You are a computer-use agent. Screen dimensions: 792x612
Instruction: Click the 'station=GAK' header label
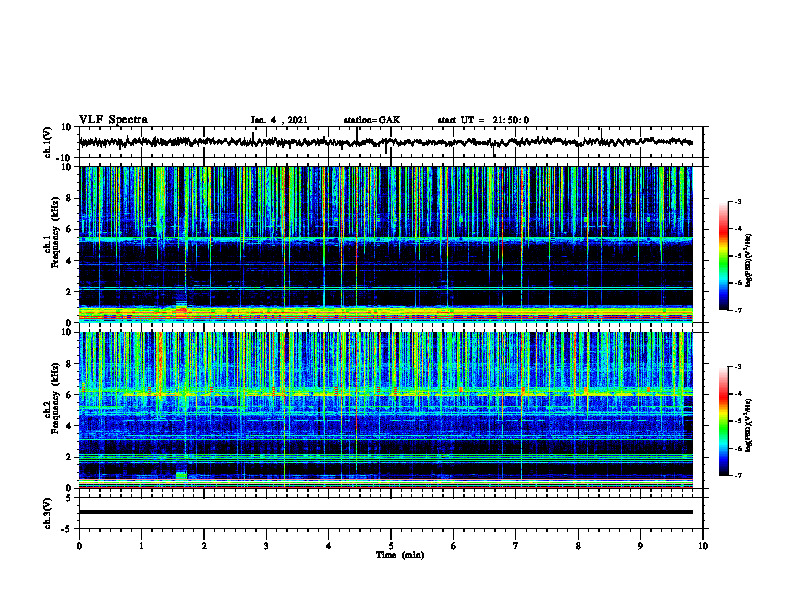click(372, 120)
